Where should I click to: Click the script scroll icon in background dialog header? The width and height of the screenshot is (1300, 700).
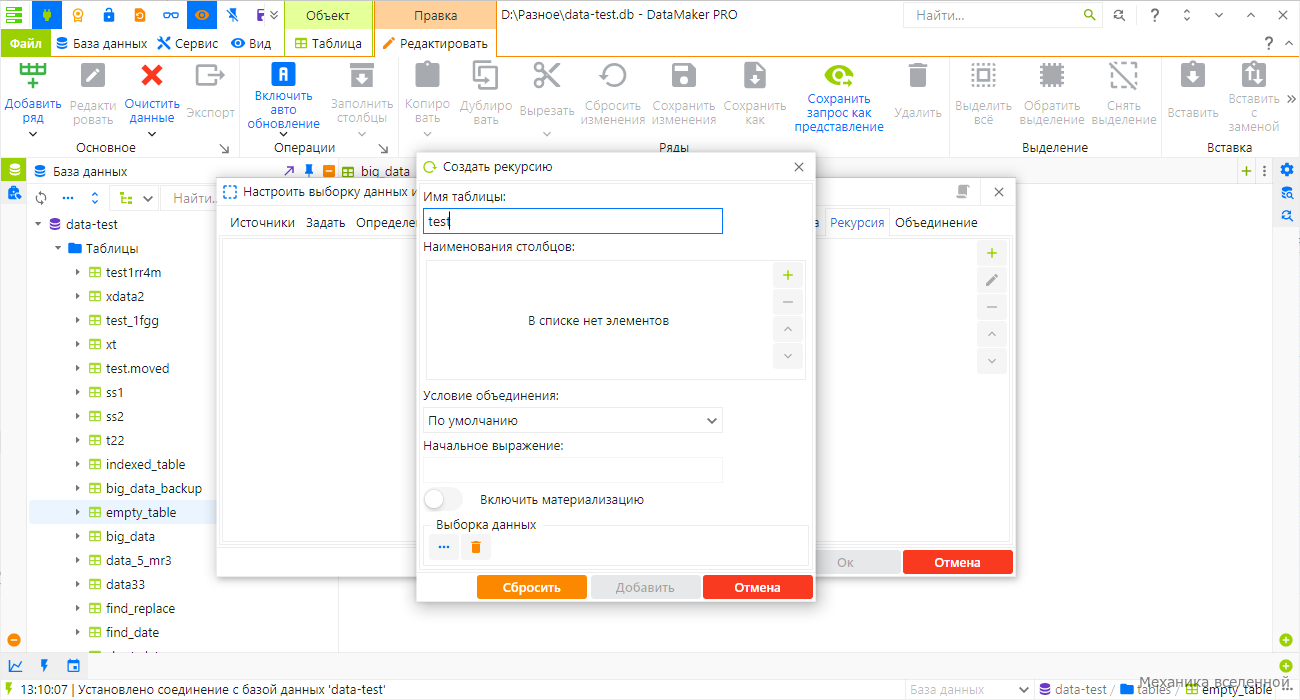pyautogui.click(x=962, y=192)
